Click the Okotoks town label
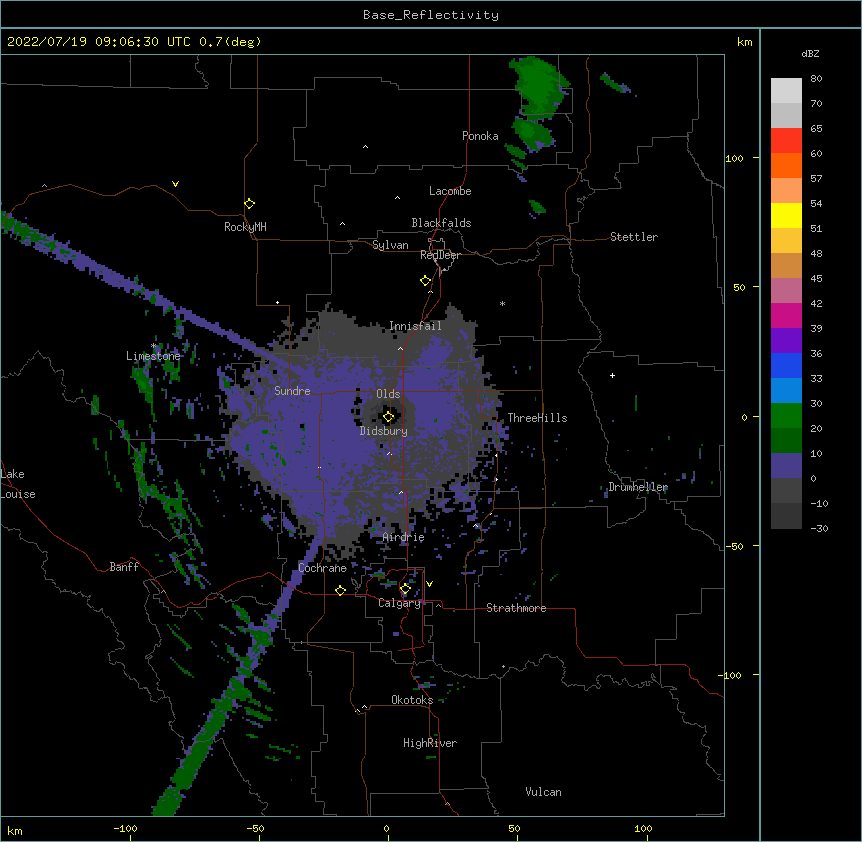 412,700
